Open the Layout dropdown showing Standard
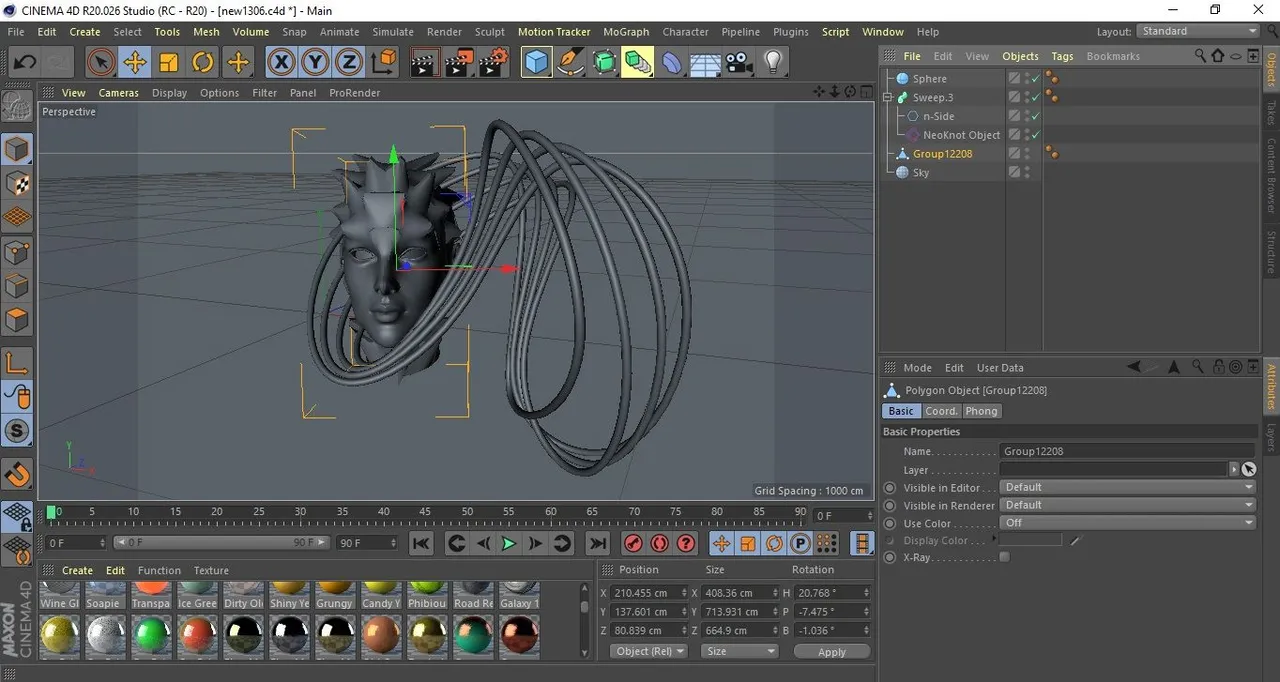1280x682 pixels. pyautogui.click(x=1197, y=31)
